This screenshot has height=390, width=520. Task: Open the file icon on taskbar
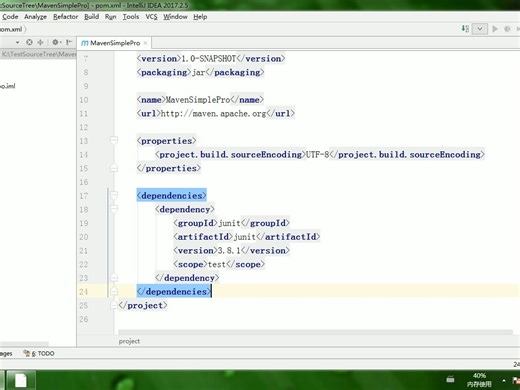coord(21,380)
